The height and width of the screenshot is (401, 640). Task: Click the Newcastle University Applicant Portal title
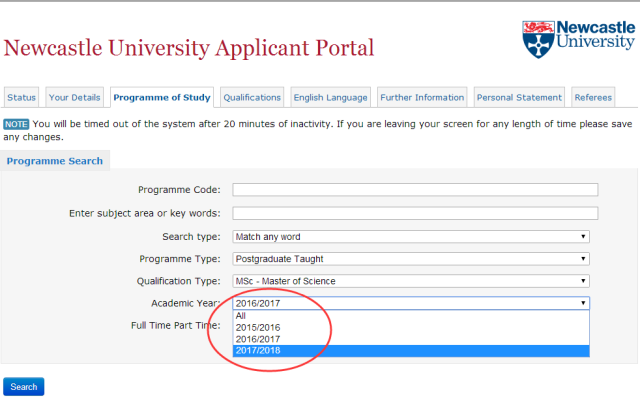pos(189,49)
